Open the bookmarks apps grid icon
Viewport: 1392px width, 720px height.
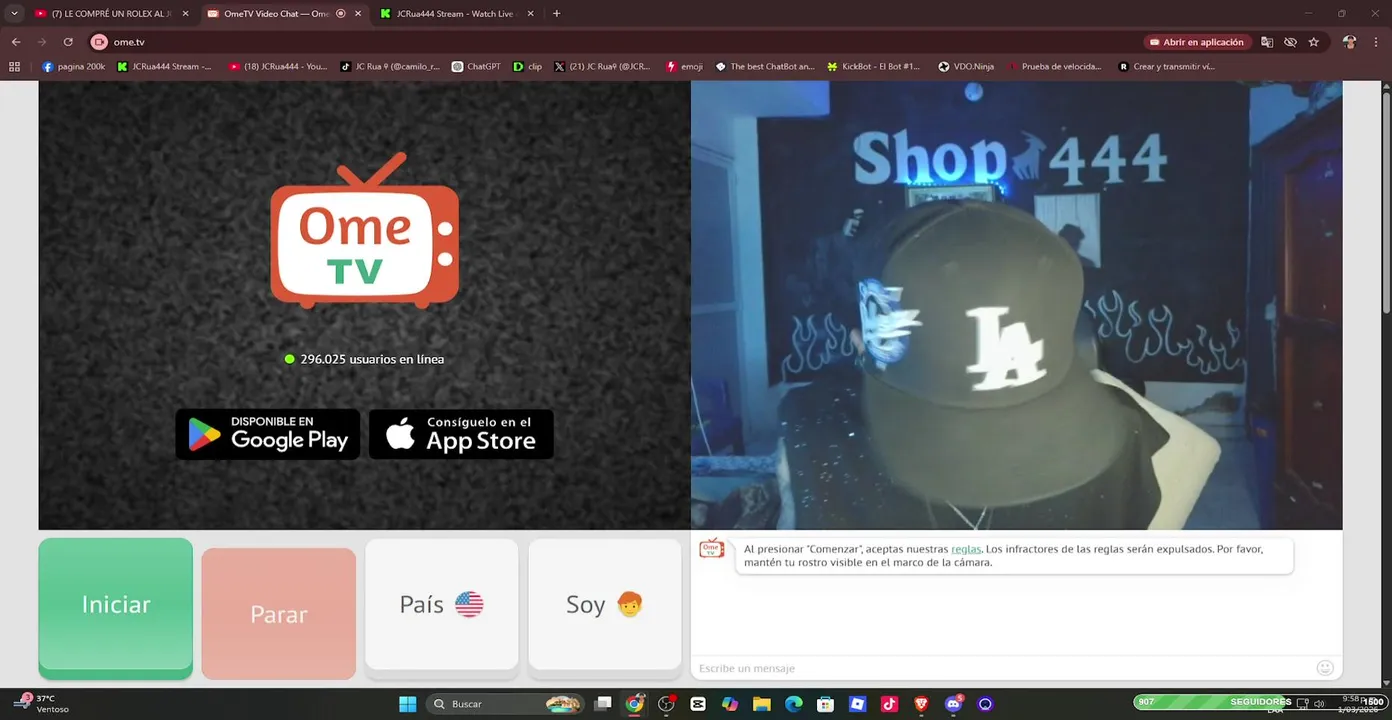(14, 67)
